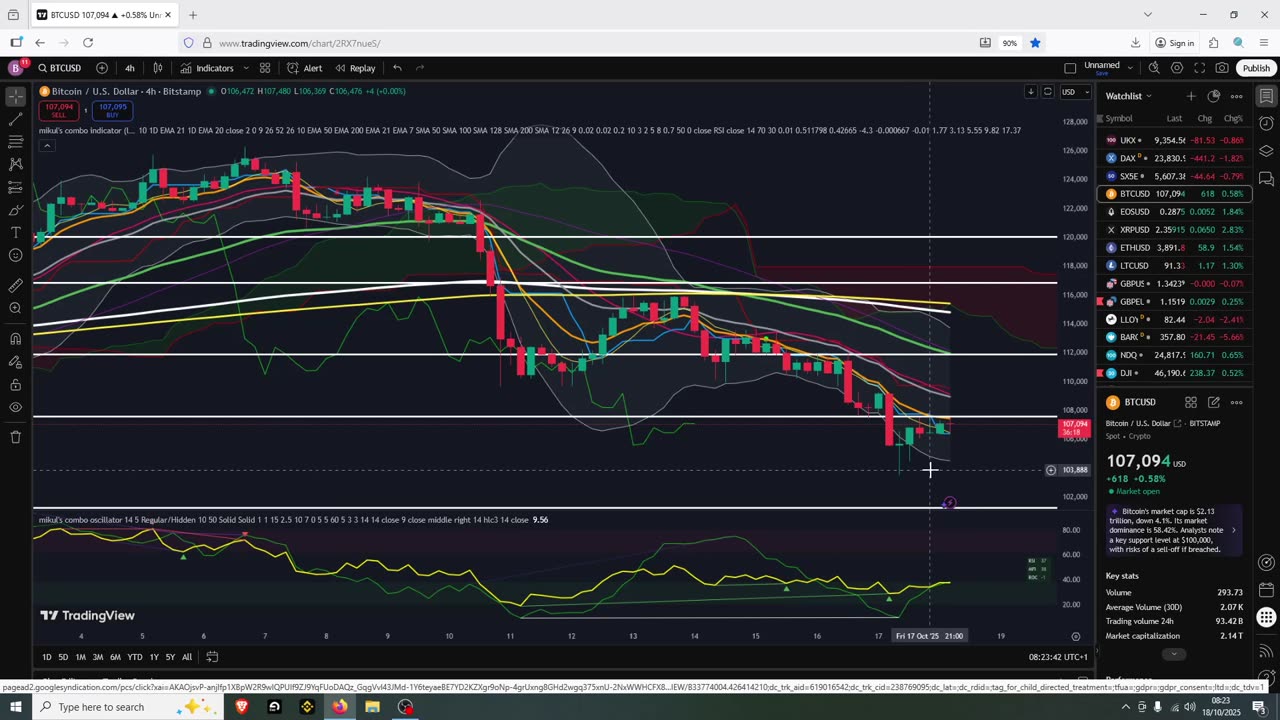
Task: Open the quick search icon
Action: (x=1154, y=68)
